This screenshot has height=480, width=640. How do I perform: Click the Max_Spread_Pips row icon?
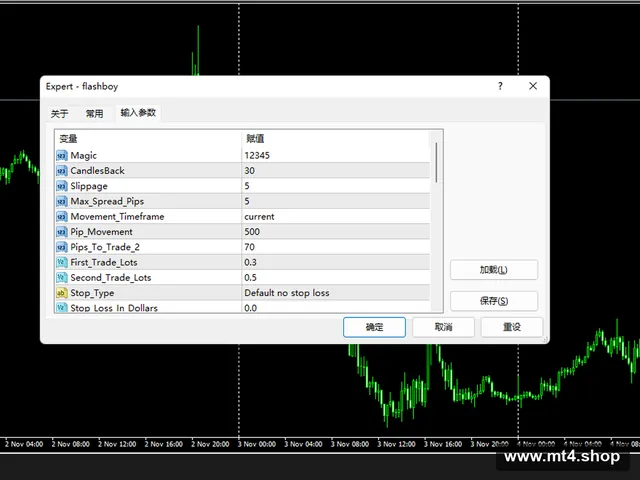(x=62, y=201)
